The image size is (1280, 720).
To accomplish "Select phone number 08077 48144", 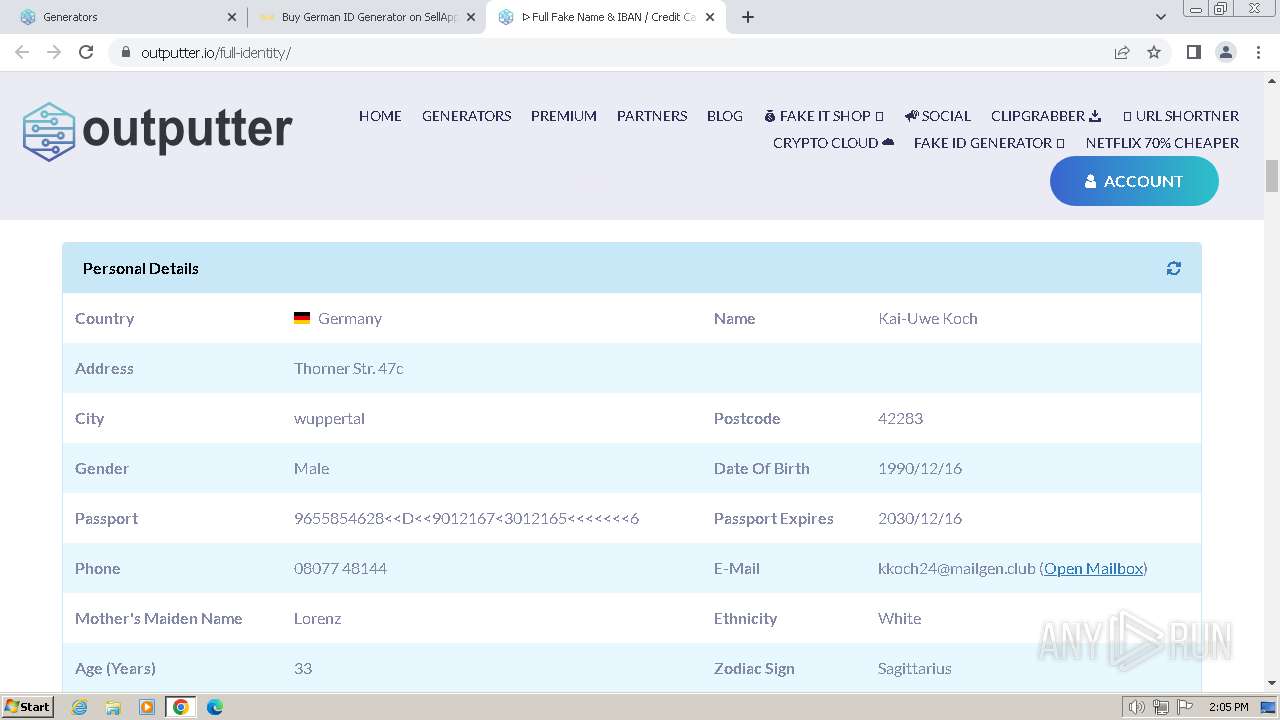I will coord(340,568).
